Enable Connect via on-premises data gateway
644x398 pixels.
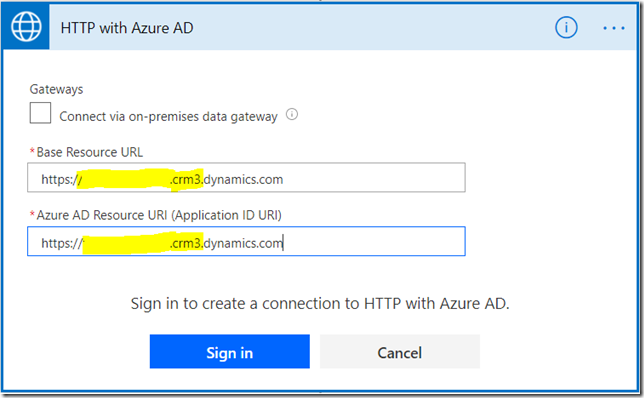click(40, 113)
